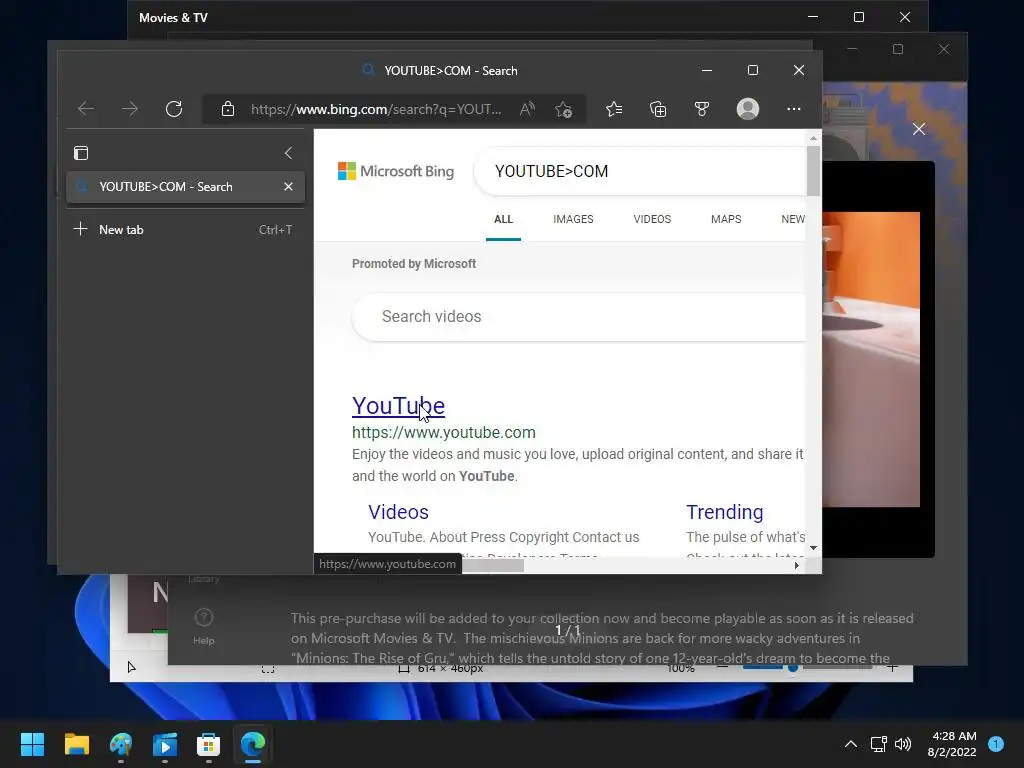Open File Explorer from taskbar
Viewport: 1024px width, 768px height.
76,744
